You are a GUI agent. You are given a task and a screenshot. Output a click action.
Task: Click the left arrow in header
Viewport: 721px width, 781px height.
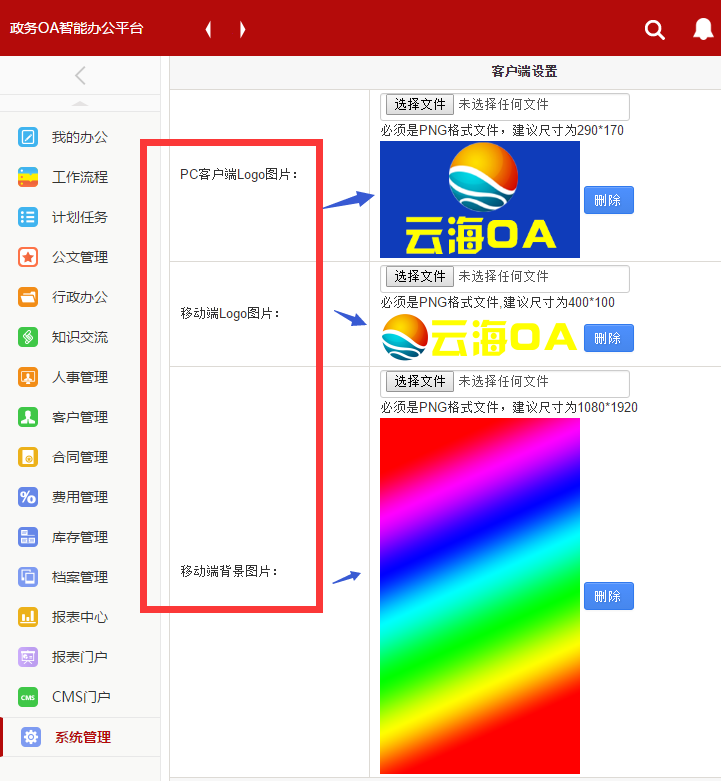point(209,29)
